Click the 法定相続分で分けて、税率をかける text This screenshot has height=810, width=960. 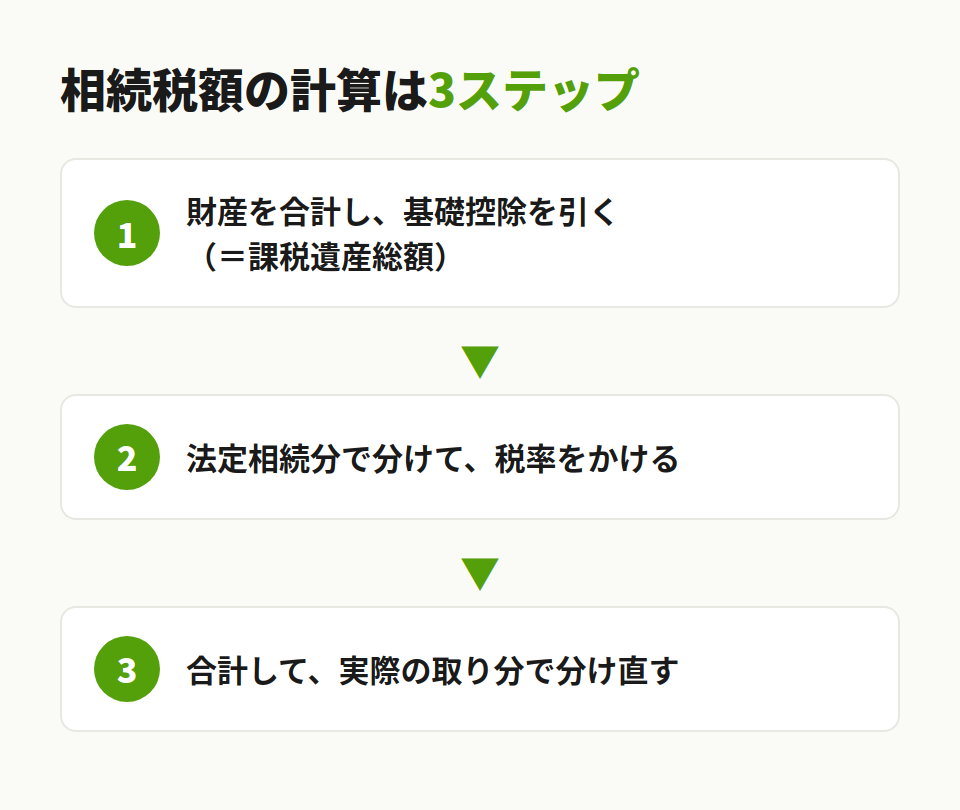(x=432, y=459)
